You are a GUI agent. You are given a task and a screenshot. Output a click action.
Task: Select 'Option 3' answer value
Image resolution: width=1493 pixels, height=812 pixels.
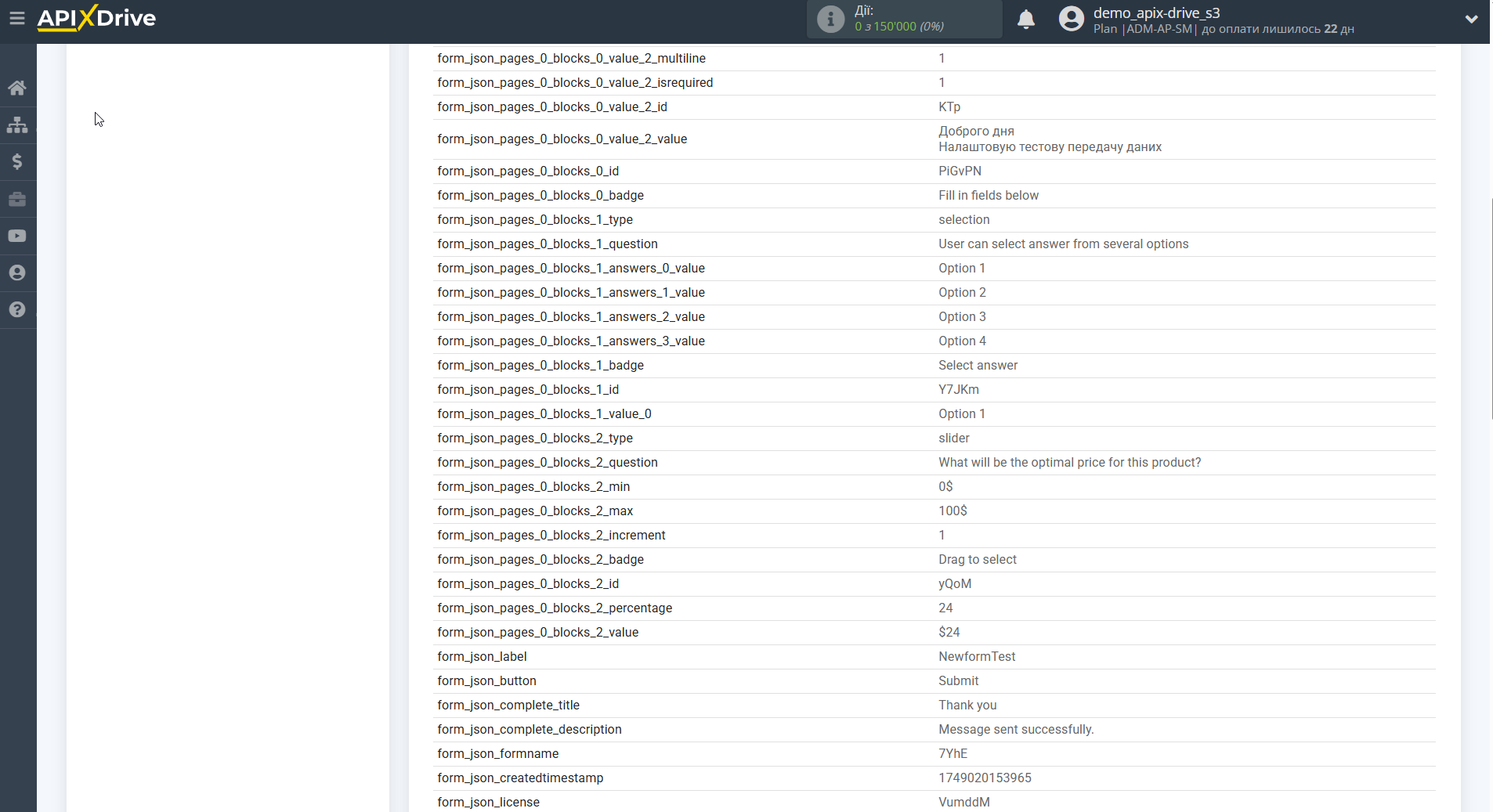(x=962, y=317)
